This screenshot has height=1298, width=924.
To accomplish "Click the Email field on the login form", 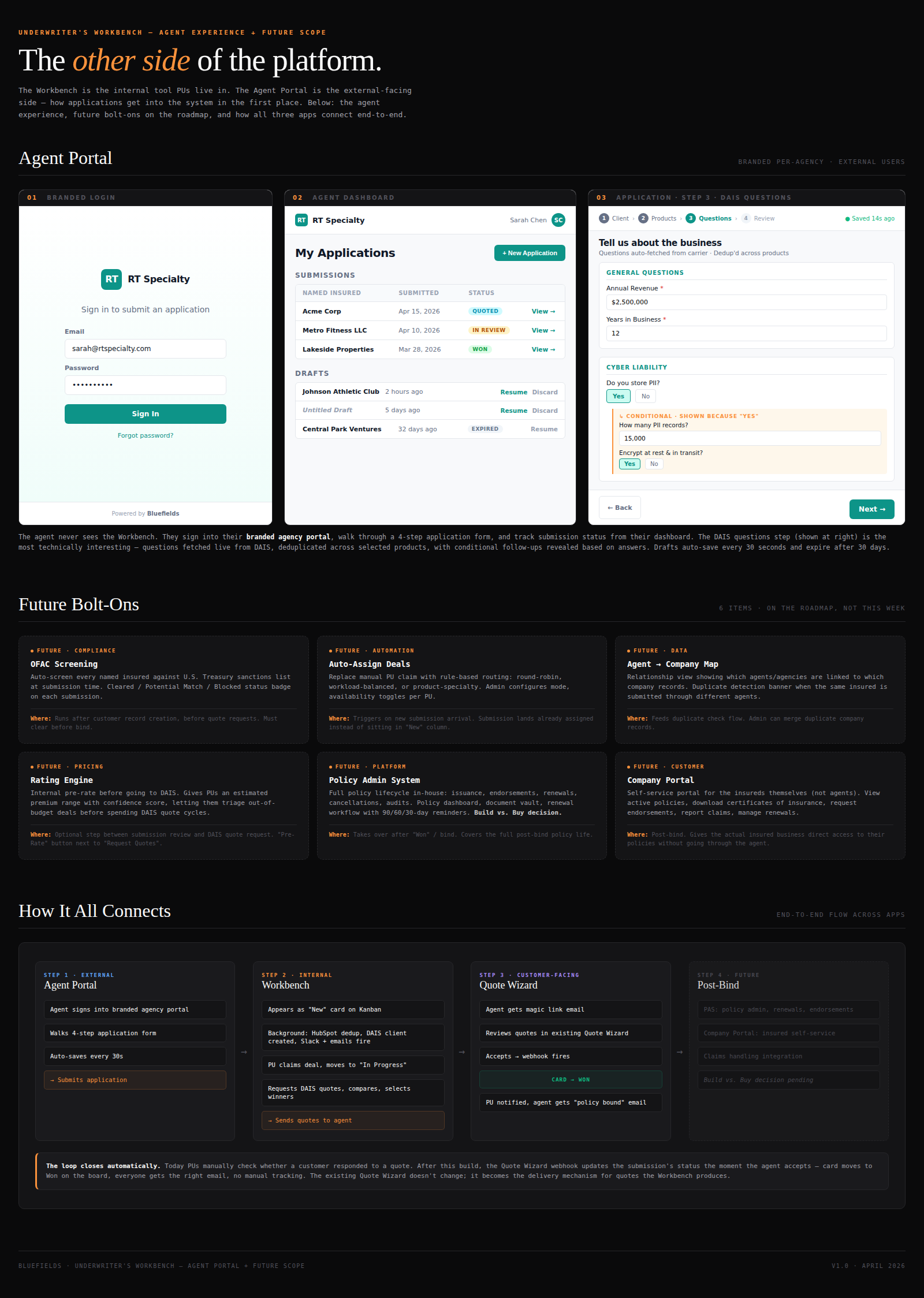I will coord(145,348).
